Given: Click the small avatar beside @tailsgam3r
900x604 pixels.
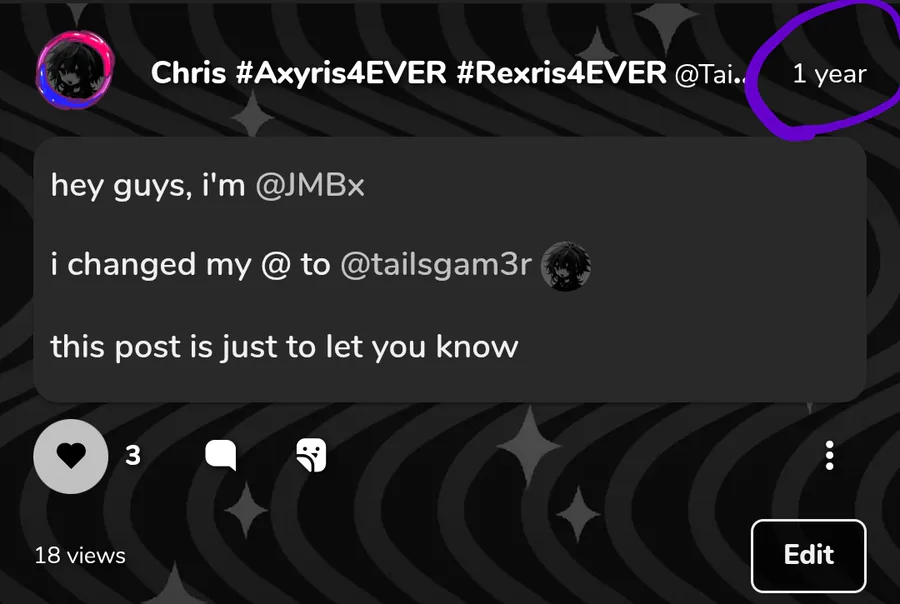Looking at the screenshot, I should [x=566, y=266].
